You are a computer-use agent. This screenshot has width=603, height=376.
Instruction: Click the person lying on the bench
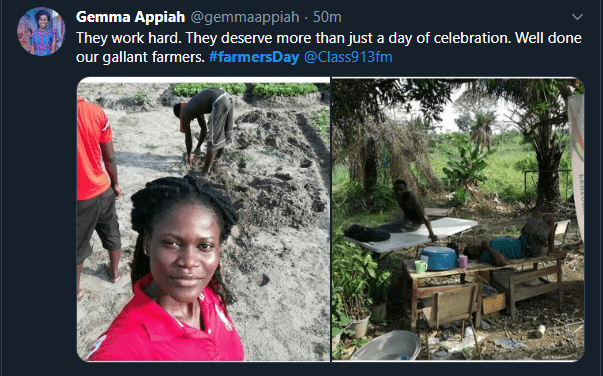(x=511, y=241)
